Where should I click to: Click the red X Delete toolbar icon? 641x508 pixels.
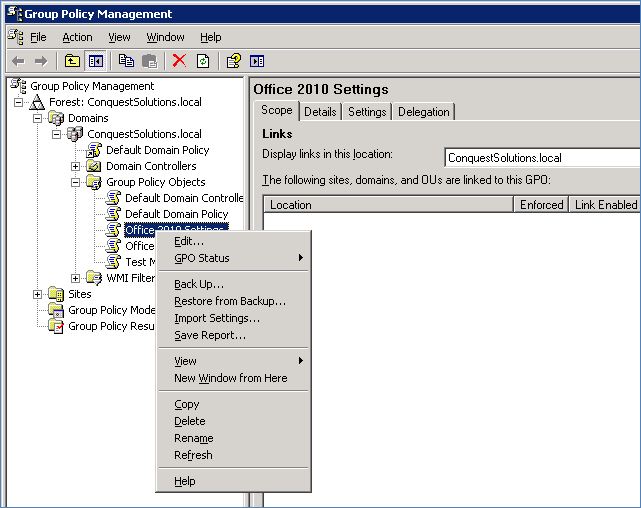pos(179,61)
